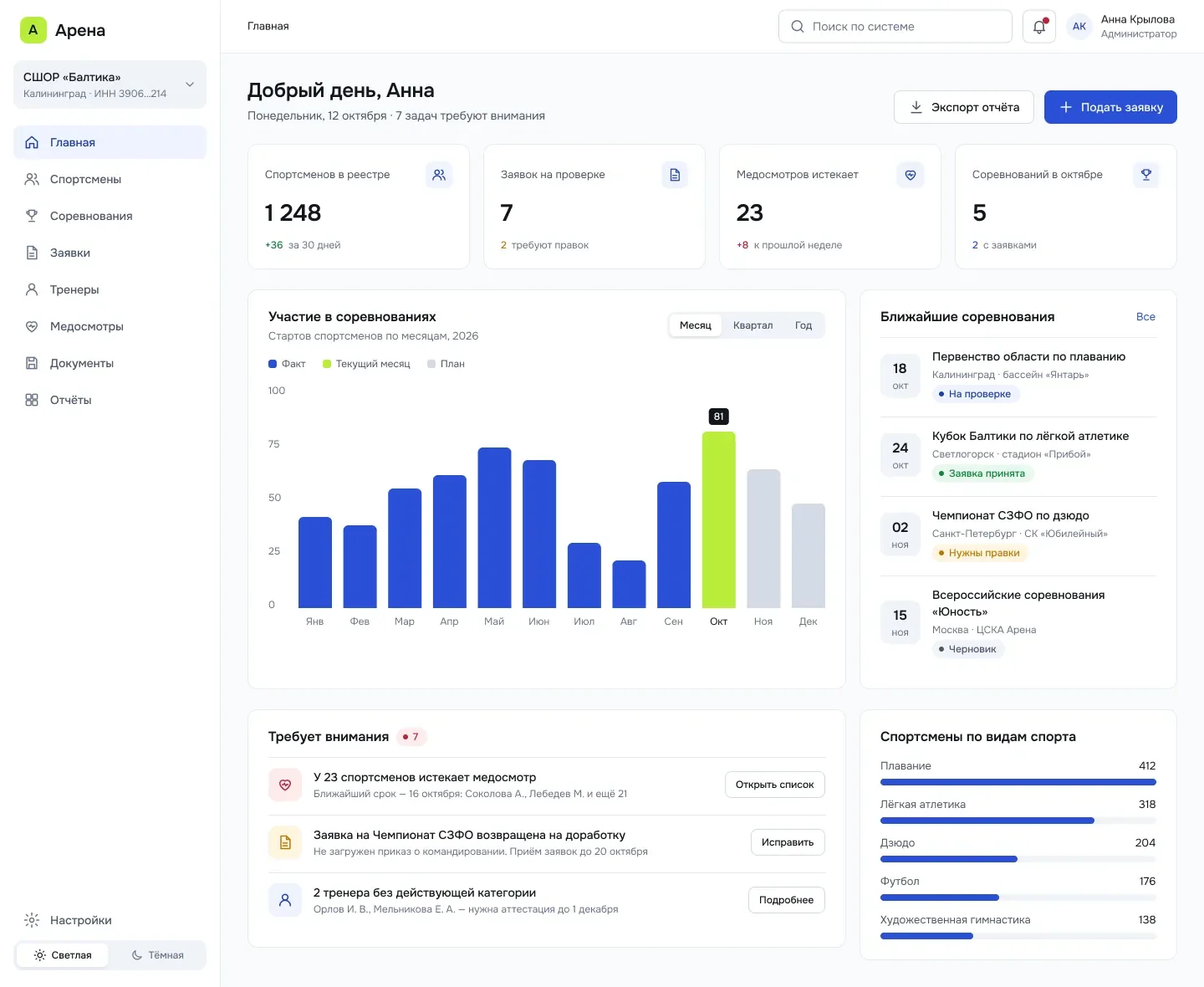1204x987 pixels.
Task: Go to Главная in the sidebar
Action: point(110,142)
